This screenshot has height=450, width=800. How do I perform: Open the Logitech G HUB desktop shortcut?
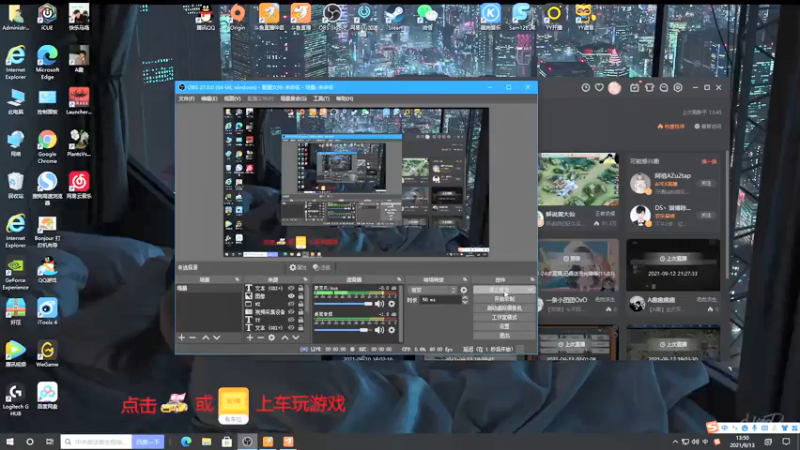[15, 399]
